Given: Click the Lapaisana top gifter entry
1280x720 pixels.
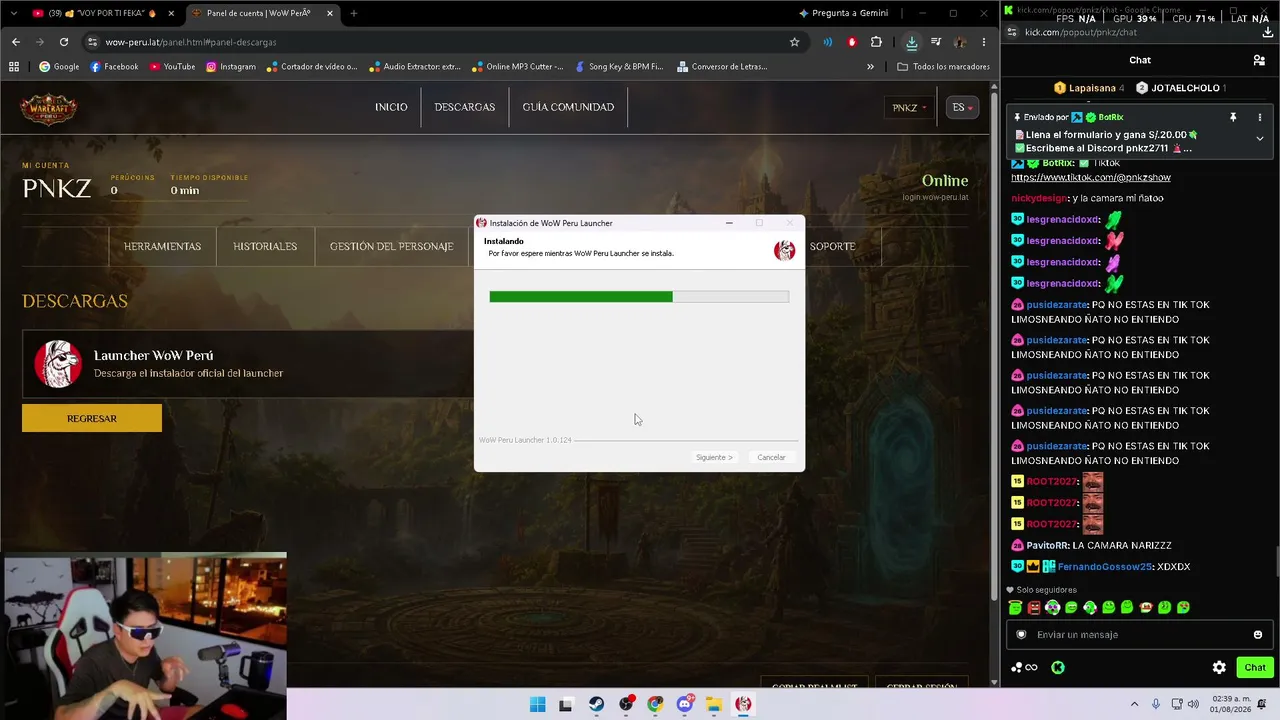Looking at the screenshot, I should [1090, 88].
